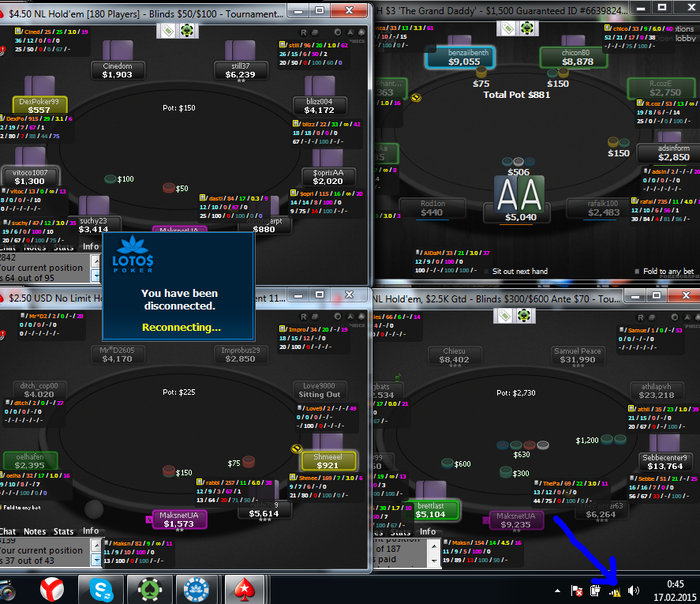Click the yellow note icon beside blizz HUD stats
The width and height of the screenshot is (700, 604).
(x=296, y=123)
